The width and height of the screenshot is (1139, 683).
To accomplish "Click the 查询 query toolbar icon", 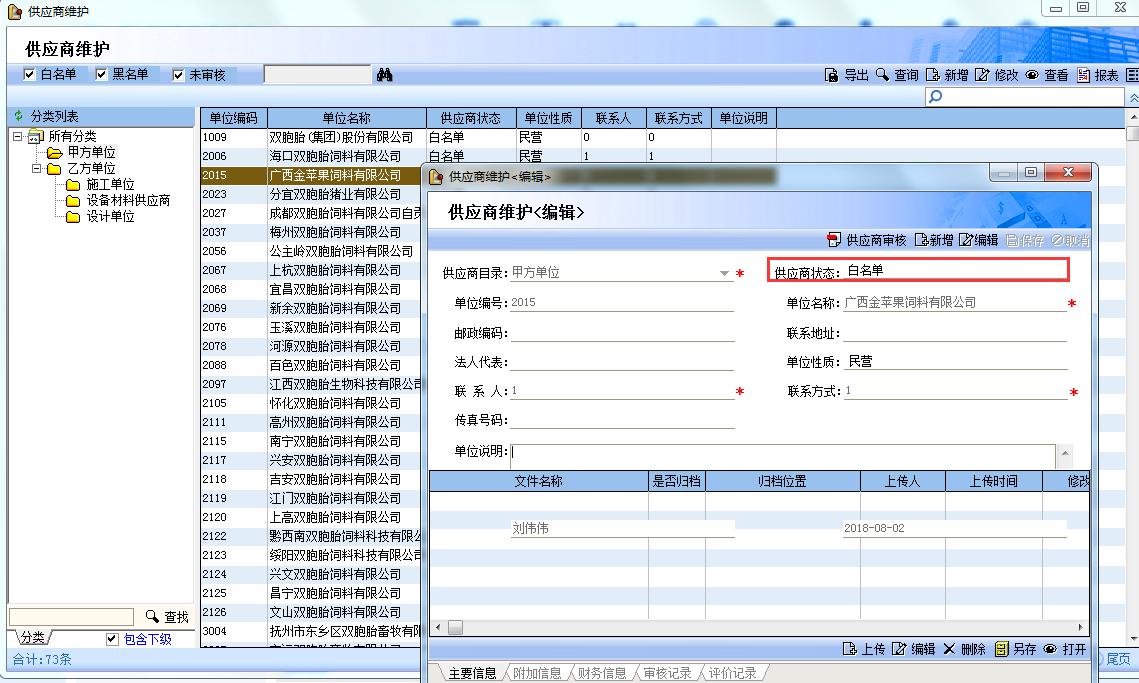I will 882,75.
